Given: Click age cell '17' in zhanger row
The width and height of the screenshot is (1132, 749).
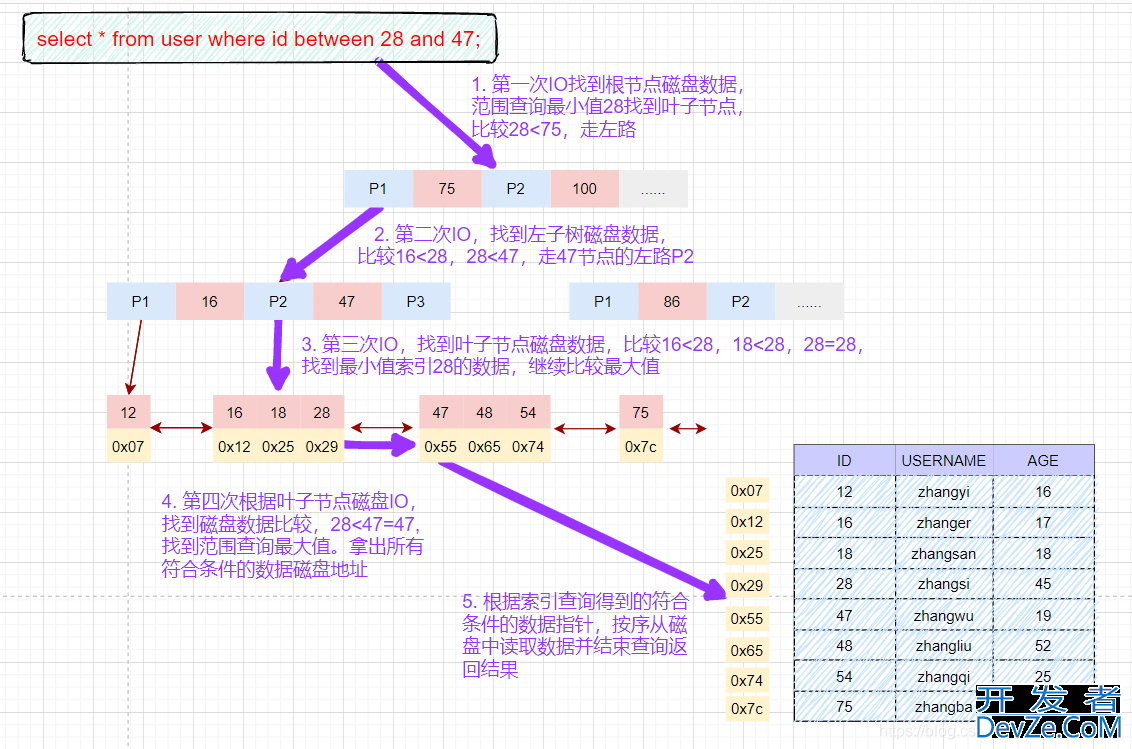Looking at the screenshot, I should point(1043,522).
